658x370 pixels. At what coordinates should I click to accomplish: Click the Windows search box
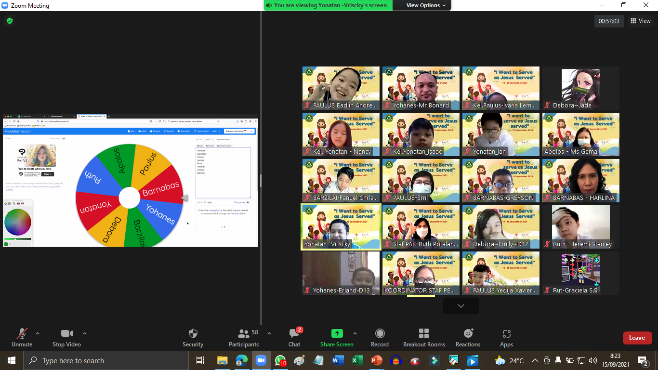pos(106,360)
